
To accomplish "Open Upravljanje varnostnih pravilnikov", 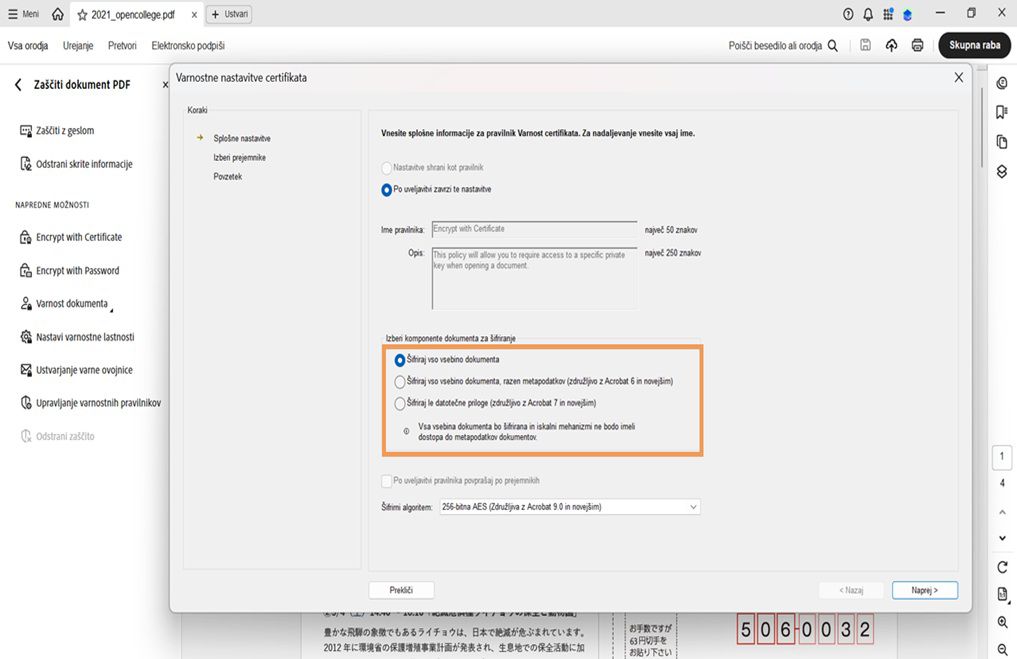I will [90, 403].
